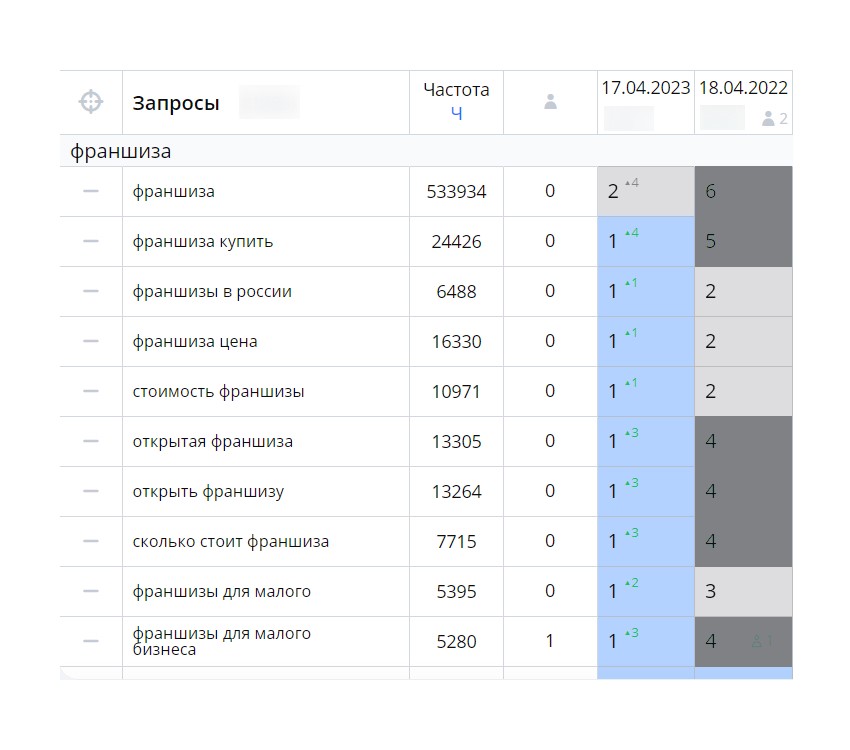The height and width of the screenshot is (750, 850).
Task: Click dark gray position cell showing 6
Action: point(743,191)
